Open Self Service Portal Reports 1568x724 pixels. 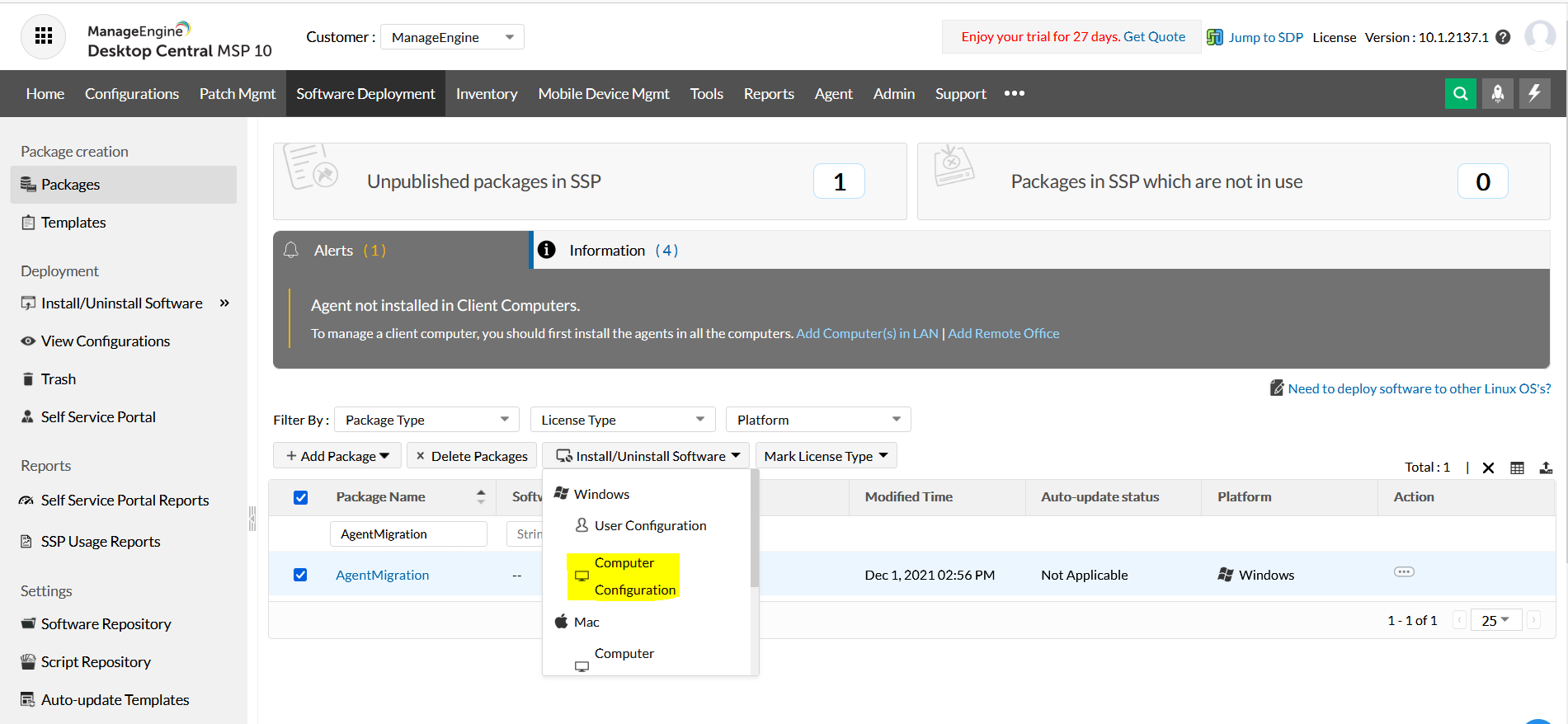click(x=125, y=501)
